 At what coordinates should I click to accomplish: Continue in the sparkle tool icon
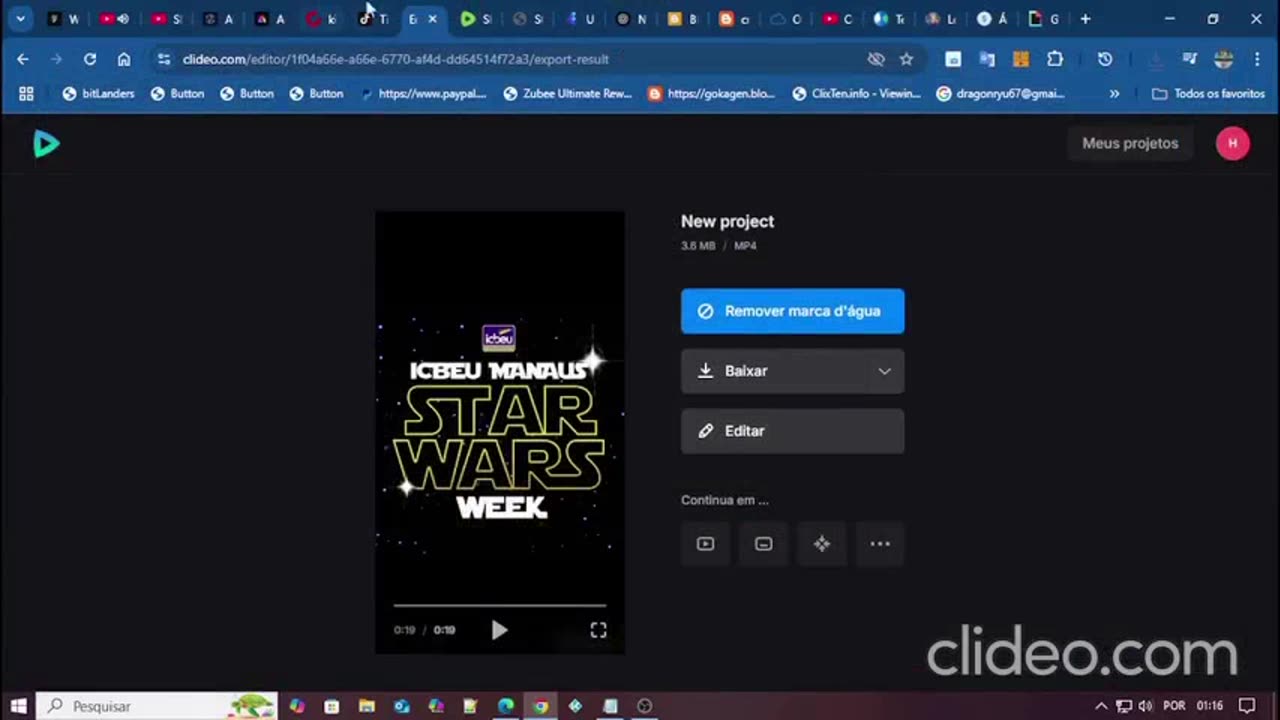click(x=822, y=544)
